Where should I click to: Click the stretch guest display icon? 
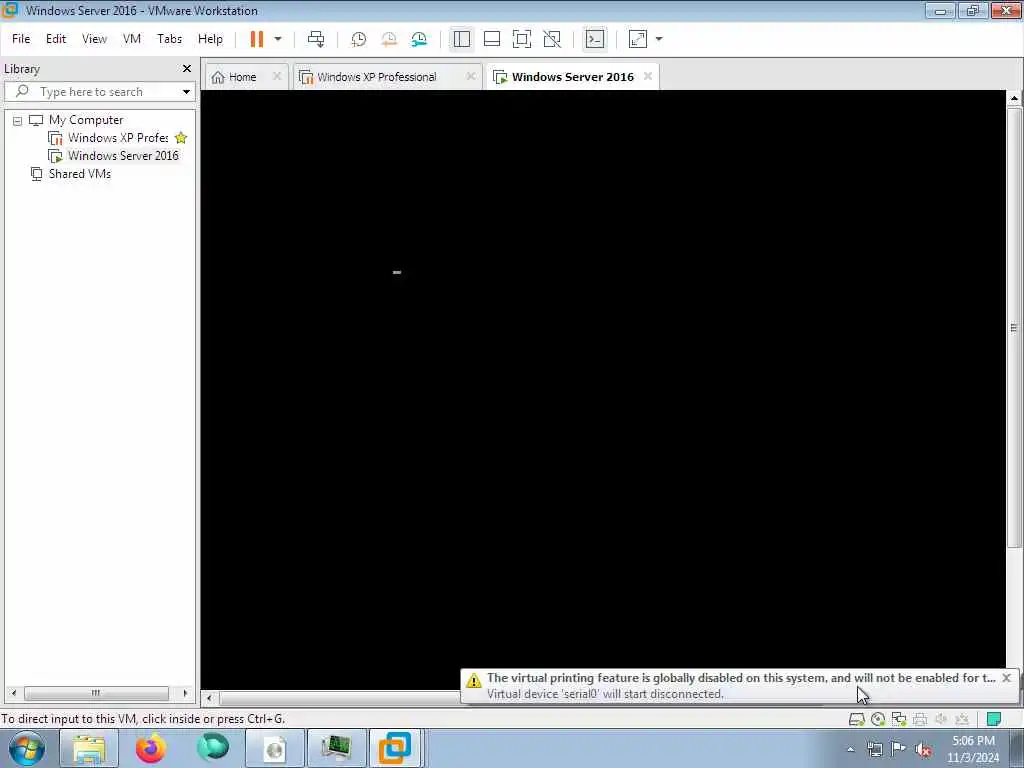click(x=638, y=39)
